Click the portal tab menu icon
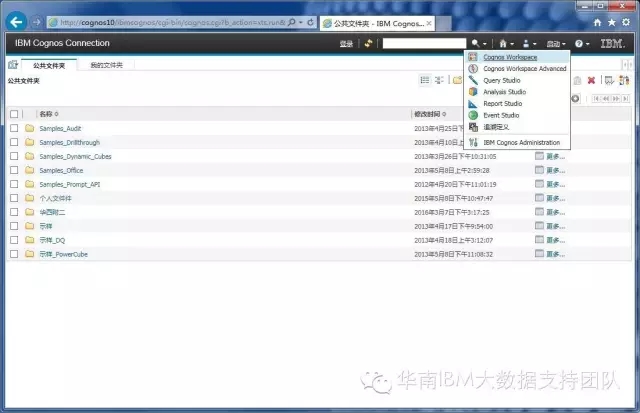640x413 pixels. (13, 64)
